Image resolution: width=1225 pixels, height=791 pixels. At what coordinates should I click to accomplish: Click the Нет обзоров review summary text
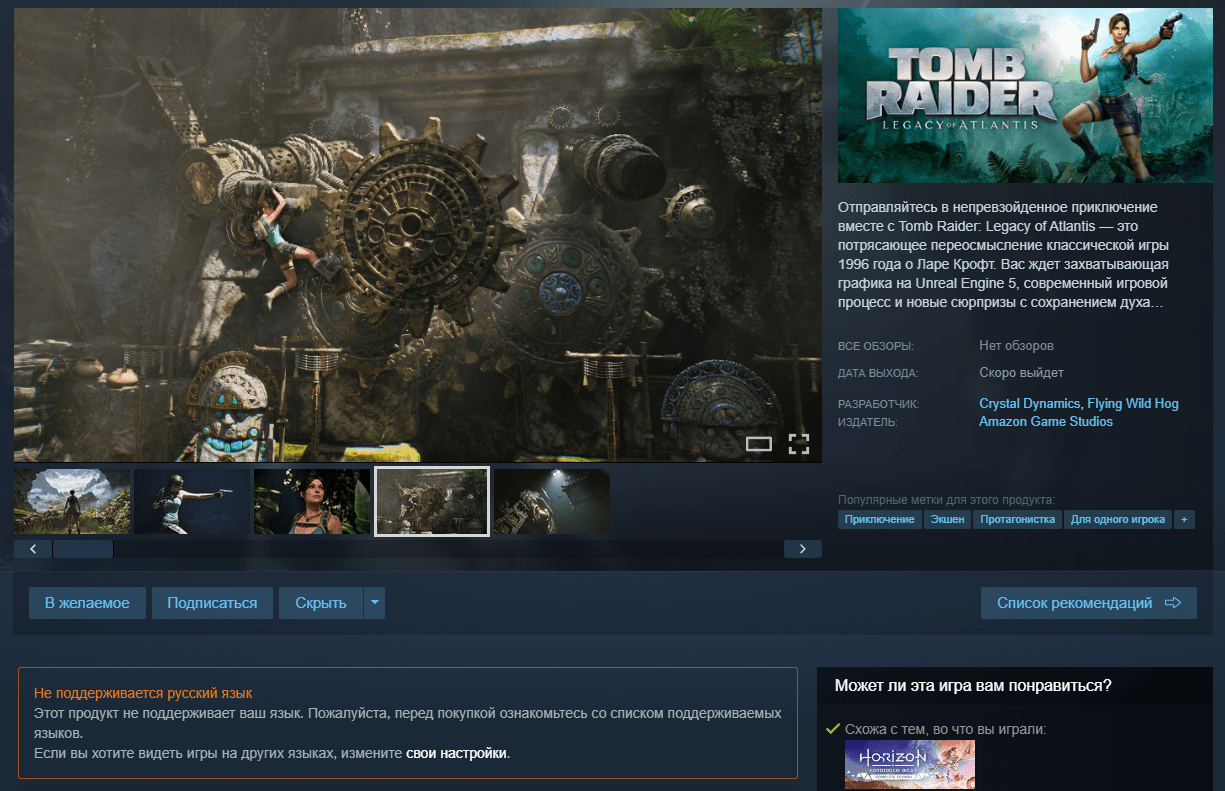pyautogui.click(x=1016, y=346)
